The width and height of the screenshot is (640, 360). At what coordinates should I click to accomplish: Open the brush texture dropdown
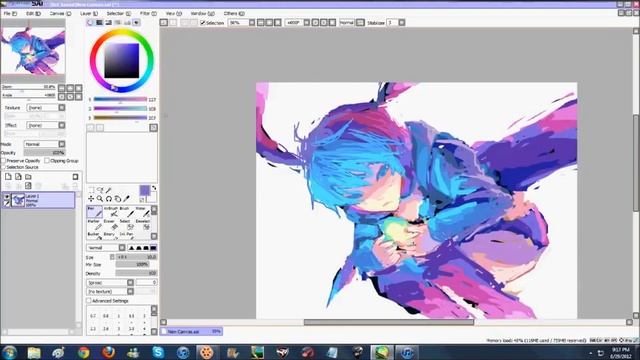point(110,291)
